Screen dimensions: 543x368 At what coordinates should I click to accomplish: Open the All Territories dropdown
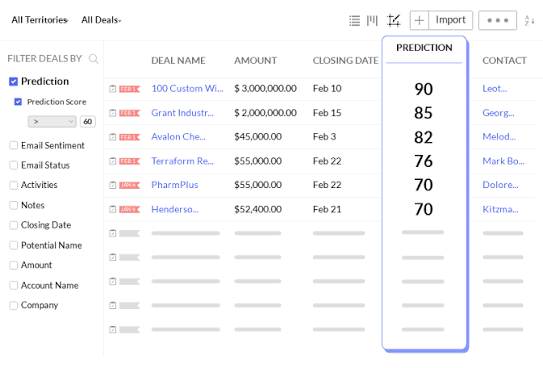click(40, 20)
